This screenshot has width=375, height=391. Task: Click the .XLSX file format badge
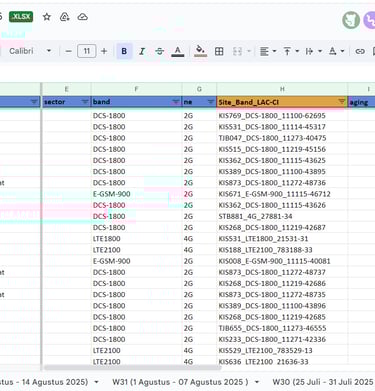point(21,17)
